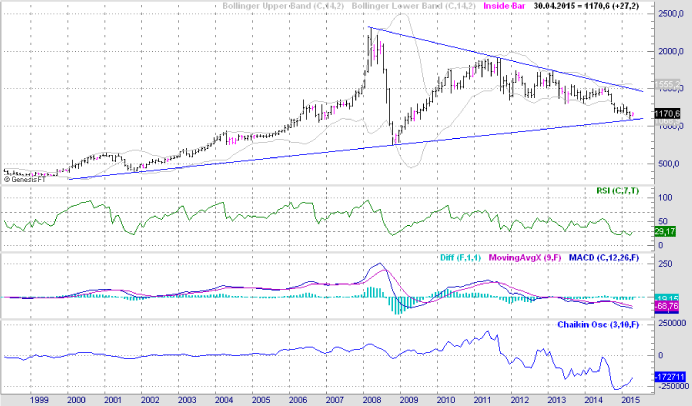Click the current price tag 1170,6

pyautogui.click(x=667, y=114)
